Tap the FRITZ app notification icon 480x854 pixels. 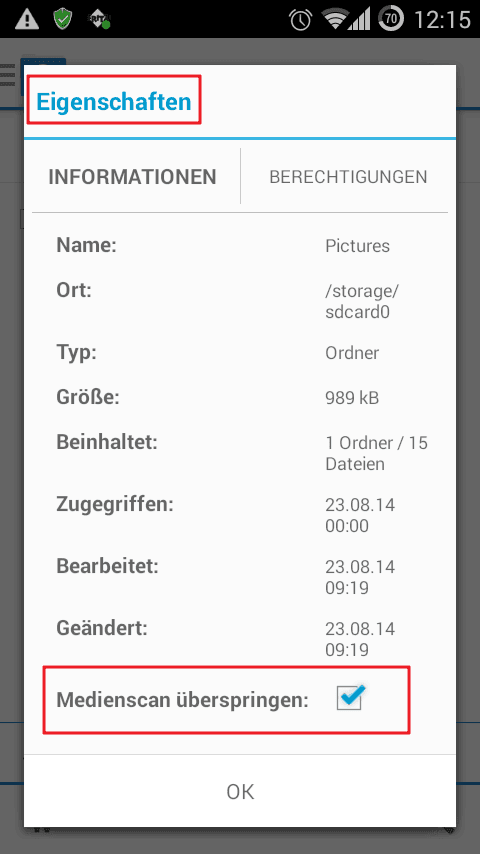(99, 20)
